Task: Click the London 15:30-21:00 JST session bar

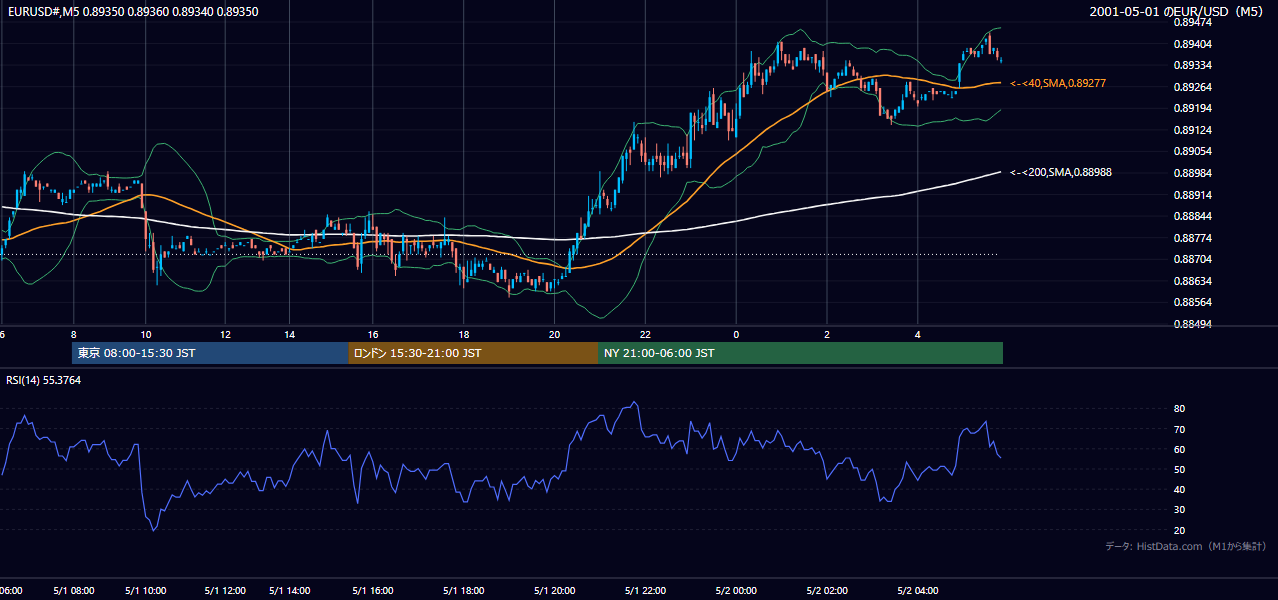Action: click(x=473, y=353)
